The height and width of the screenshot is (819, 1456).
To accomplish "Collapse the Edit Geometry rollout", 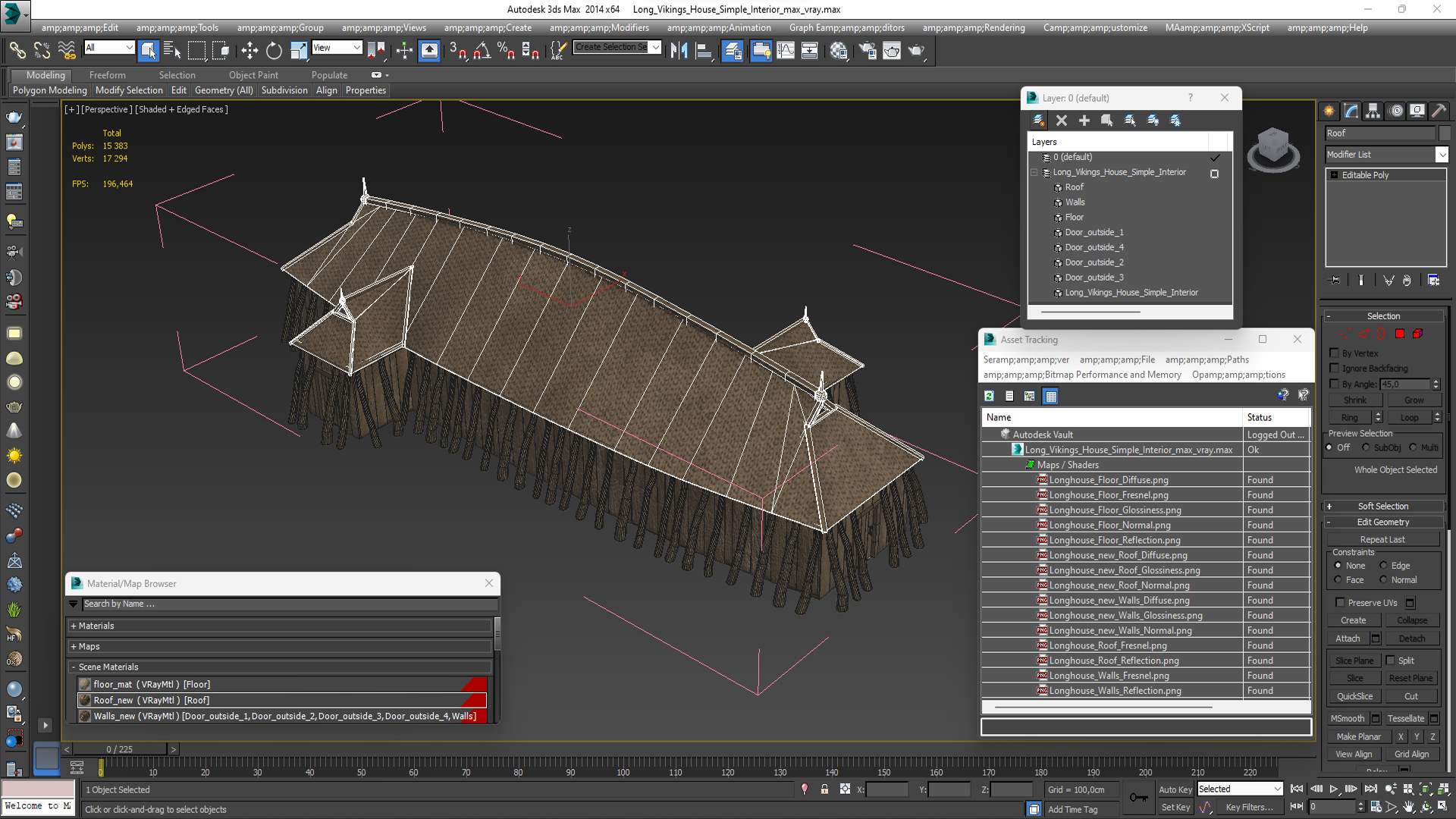I will coord(1383,522).
